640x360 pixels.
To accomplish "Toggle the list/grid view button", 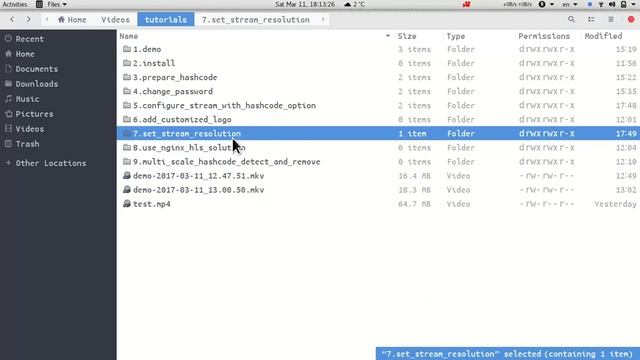I will [591, 19].
